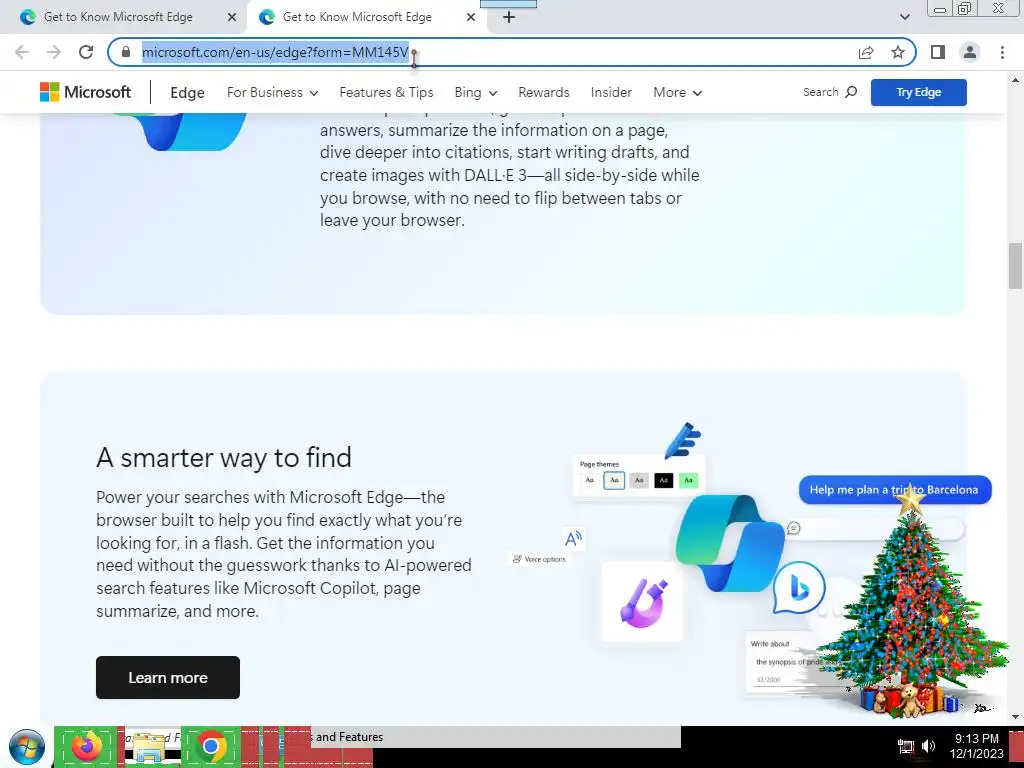
Task: Click the Learn more button
Action: click(168, 677)
